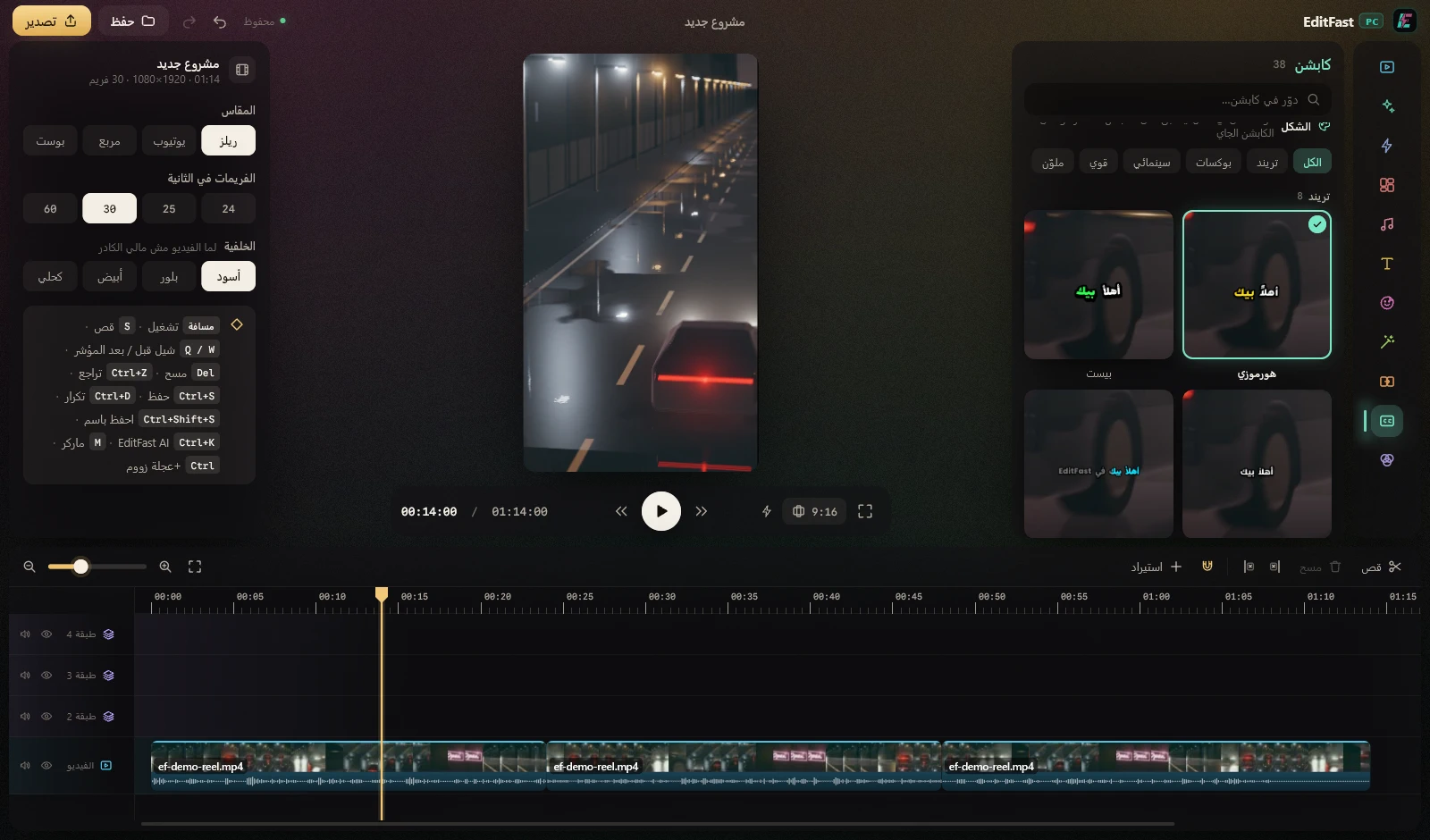Select the بيست caption style thumbnail
Viewport: 1430px width, 840px height.
coord(1098,285)
